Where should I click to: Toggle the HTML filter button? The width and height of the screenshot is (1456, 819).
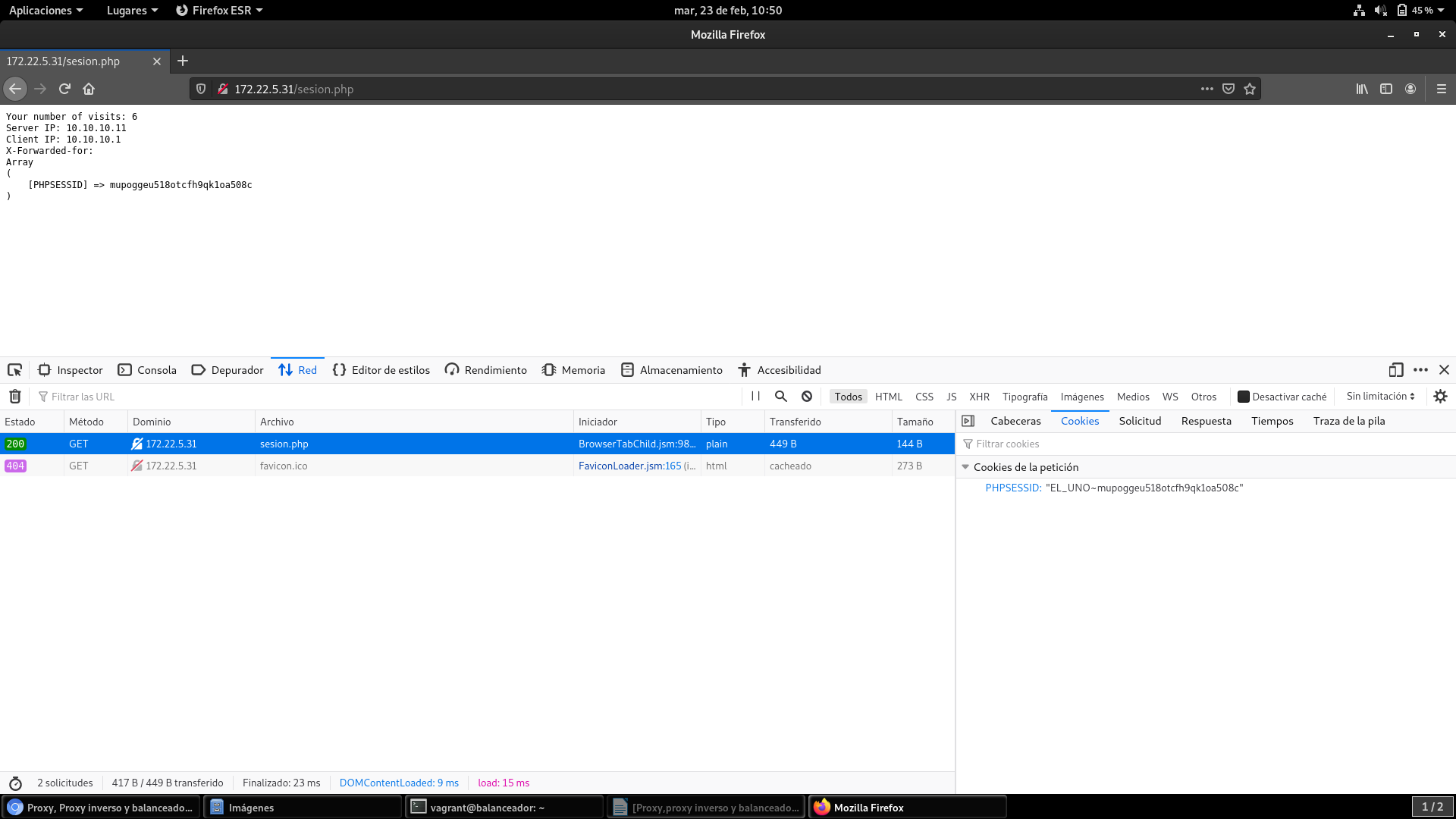(x=888, y=397)
